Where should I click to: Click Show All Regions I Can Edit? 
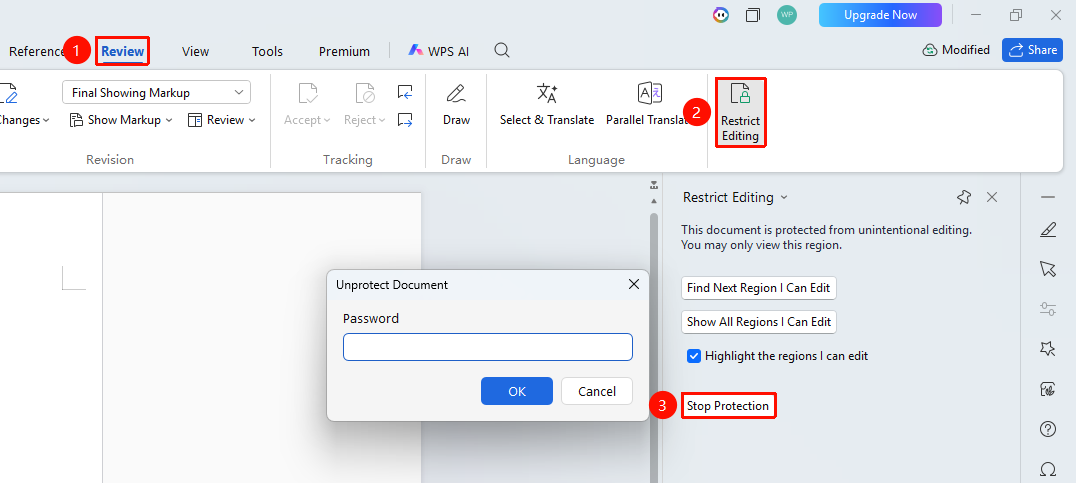759,322
